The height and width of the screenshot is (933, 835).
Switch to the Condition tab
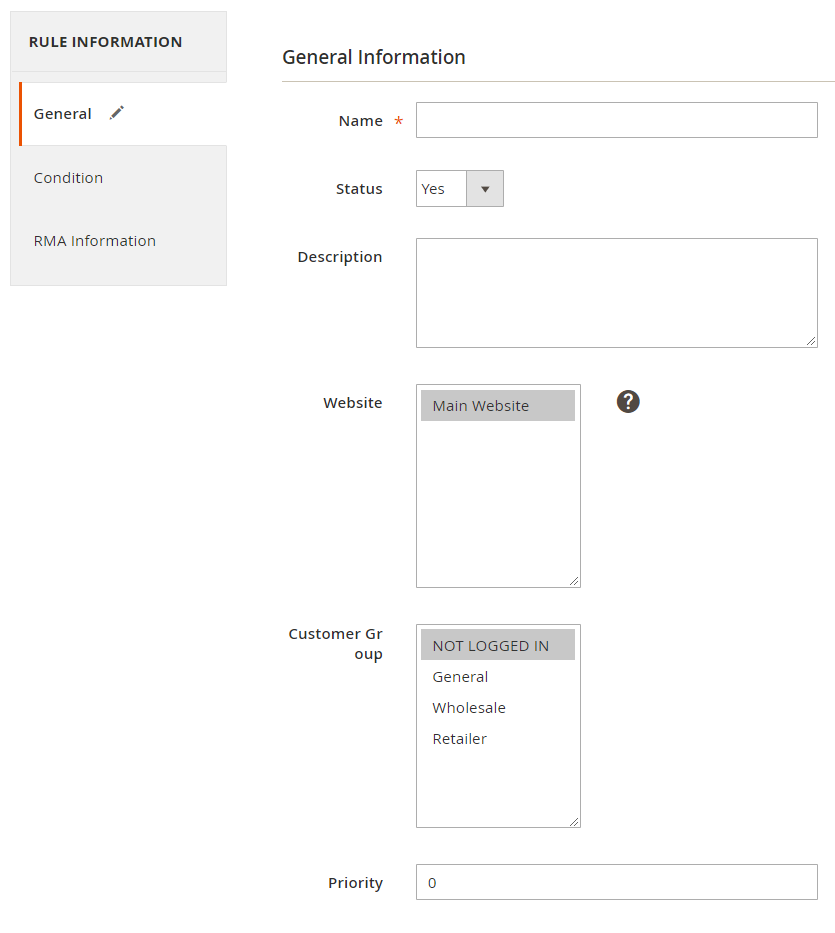[x=68, y=178]
